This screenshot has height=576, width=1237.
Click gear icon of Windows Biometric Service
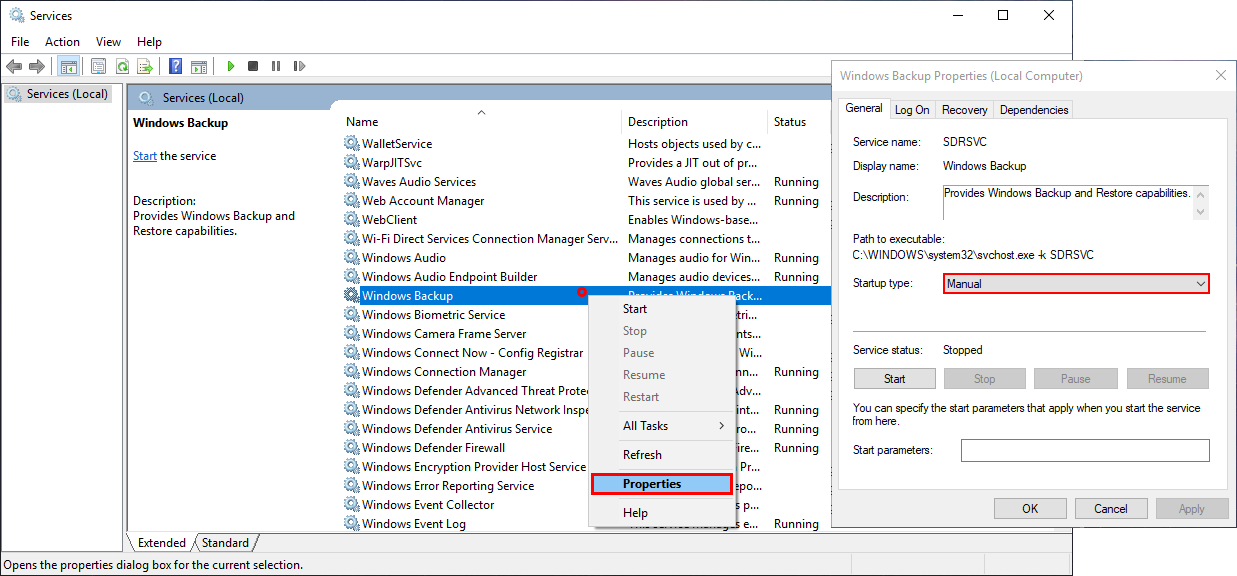pos(351,315)
